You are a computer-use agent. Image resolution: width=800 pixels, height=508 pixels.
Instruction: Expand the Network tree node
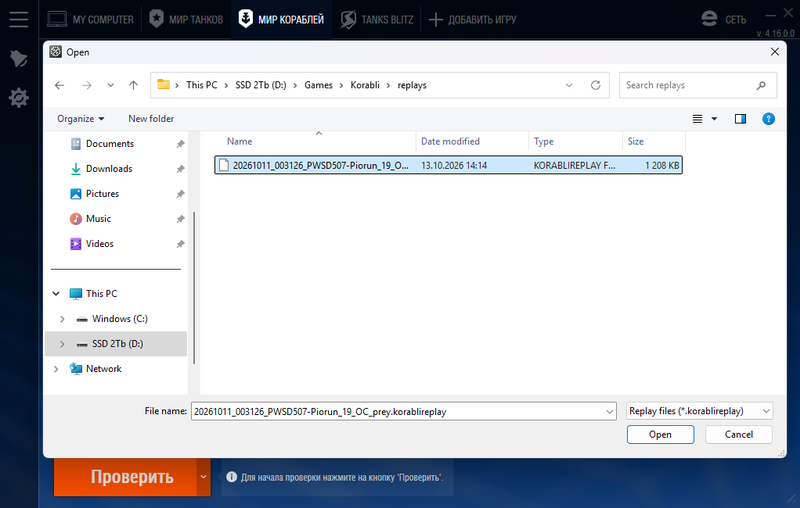click(56, 369)
